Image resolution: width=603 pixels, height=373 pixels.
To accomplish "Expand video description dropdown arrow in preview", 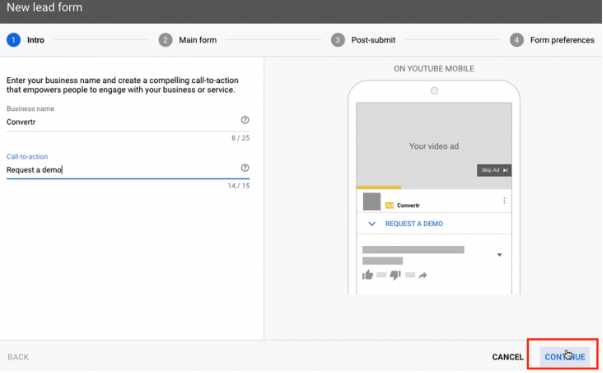I will (x=500, y=255).
